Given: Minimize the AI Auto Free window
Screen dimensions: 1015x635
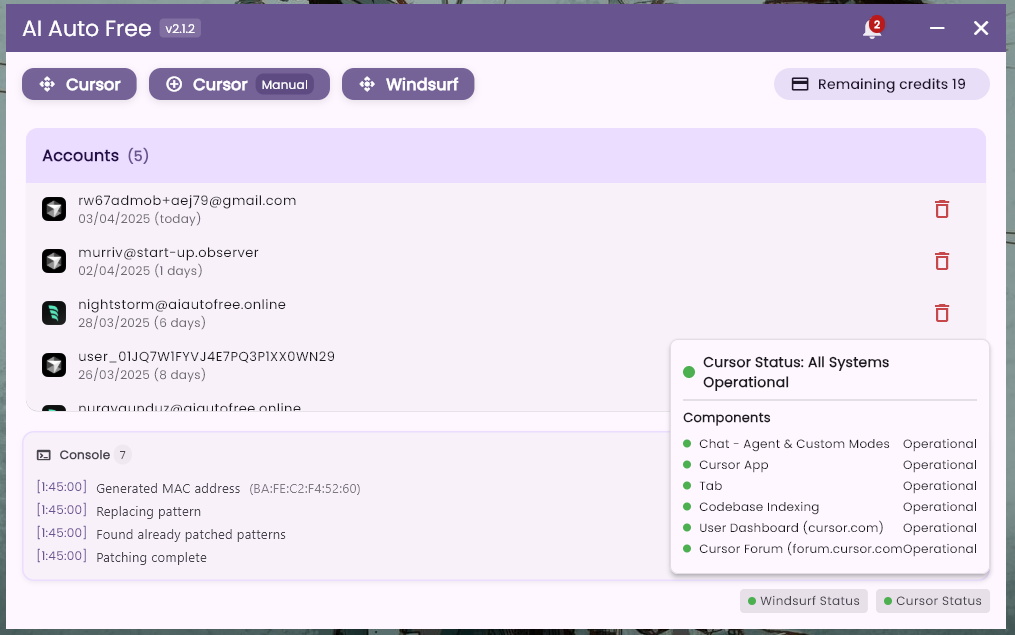Looking at the screenshot, I should click(x=937, y=28).
